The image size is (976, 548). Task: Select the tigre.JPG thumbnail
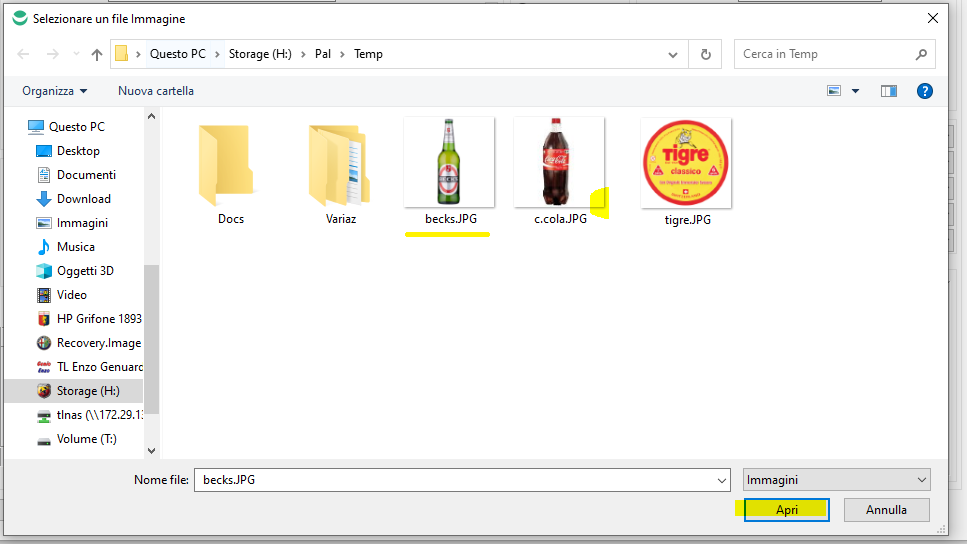[x=686, y=165]
